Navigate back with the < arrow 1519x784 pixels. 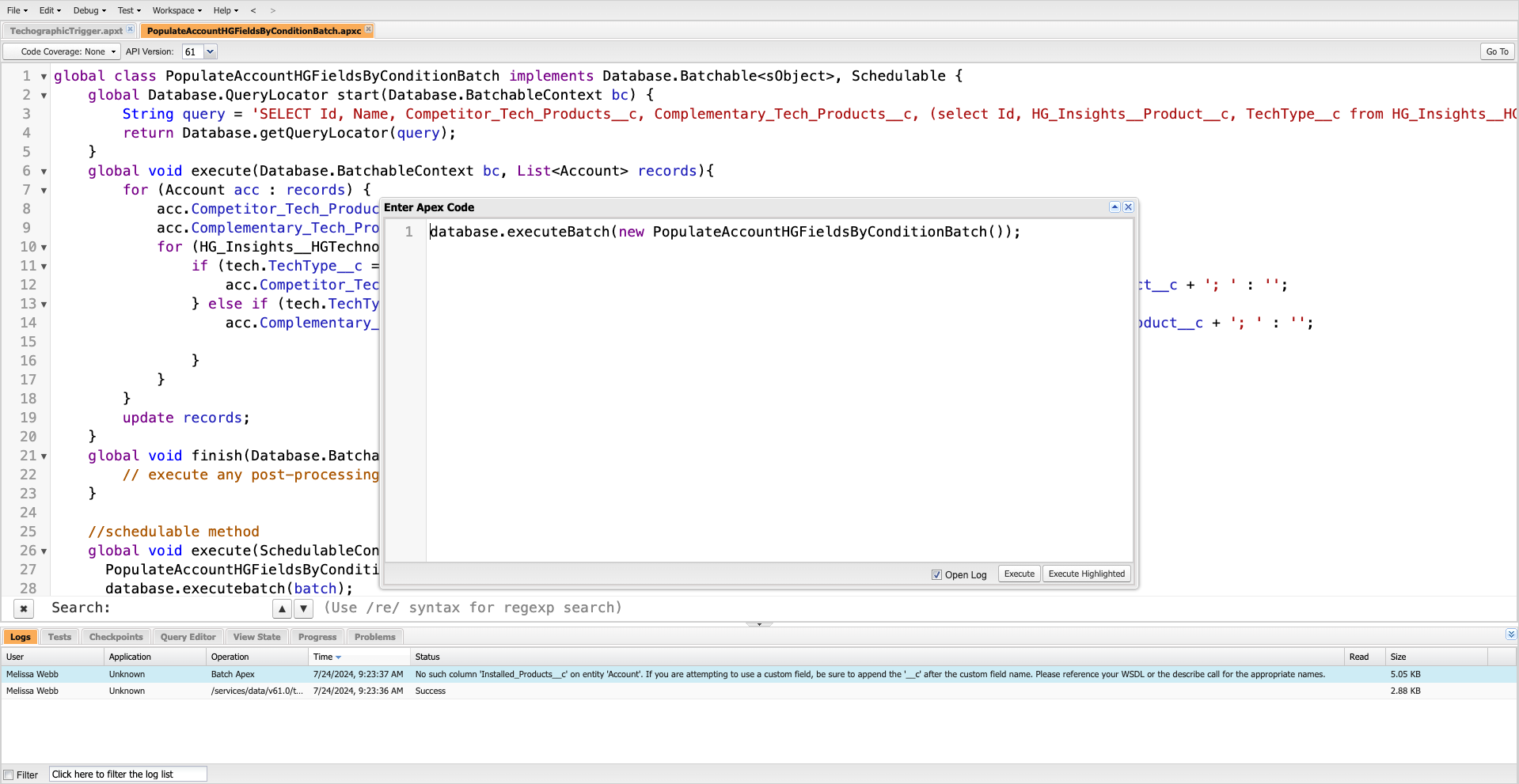coord(253,10)
